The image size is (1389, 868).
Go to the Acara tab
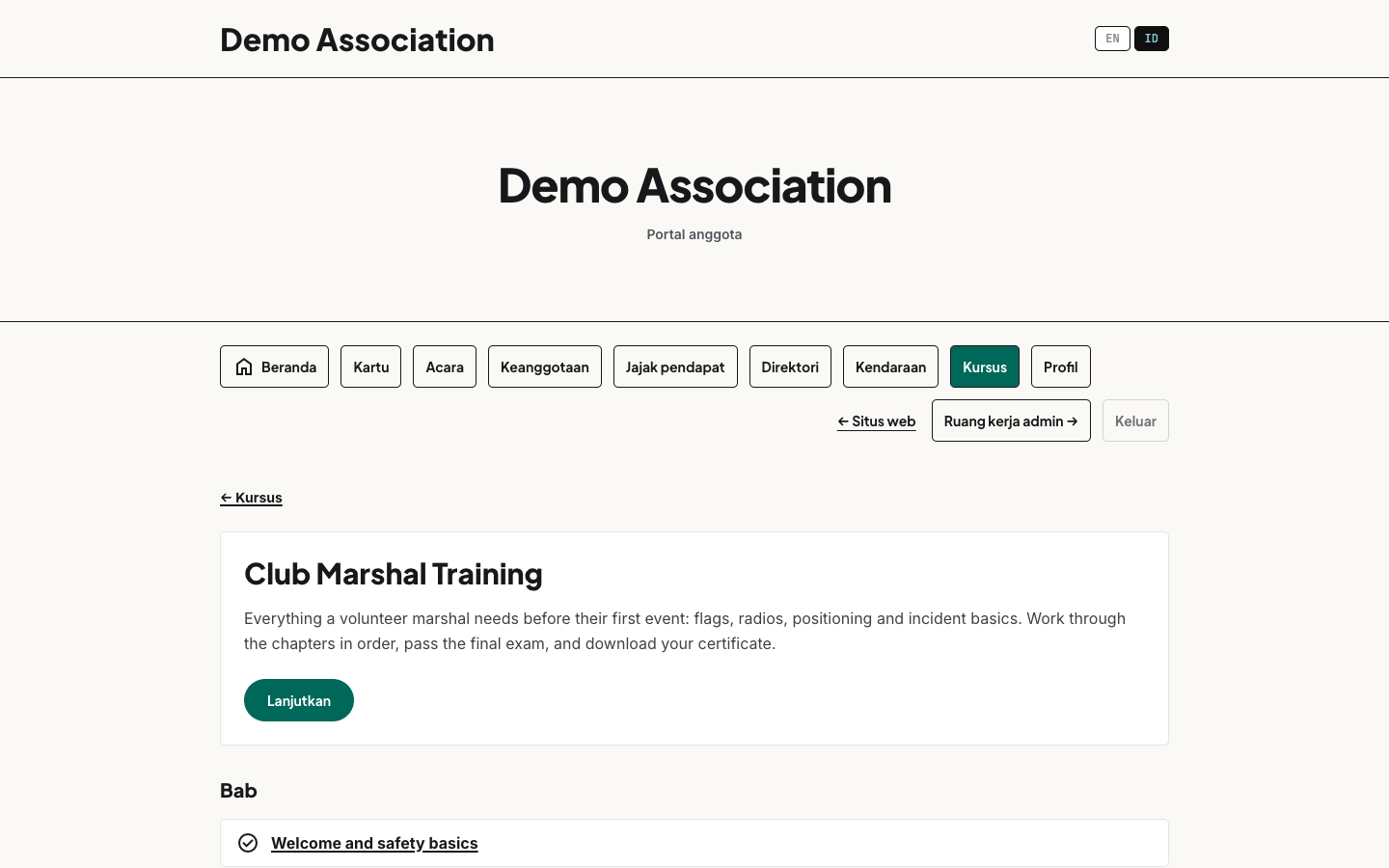445,366
